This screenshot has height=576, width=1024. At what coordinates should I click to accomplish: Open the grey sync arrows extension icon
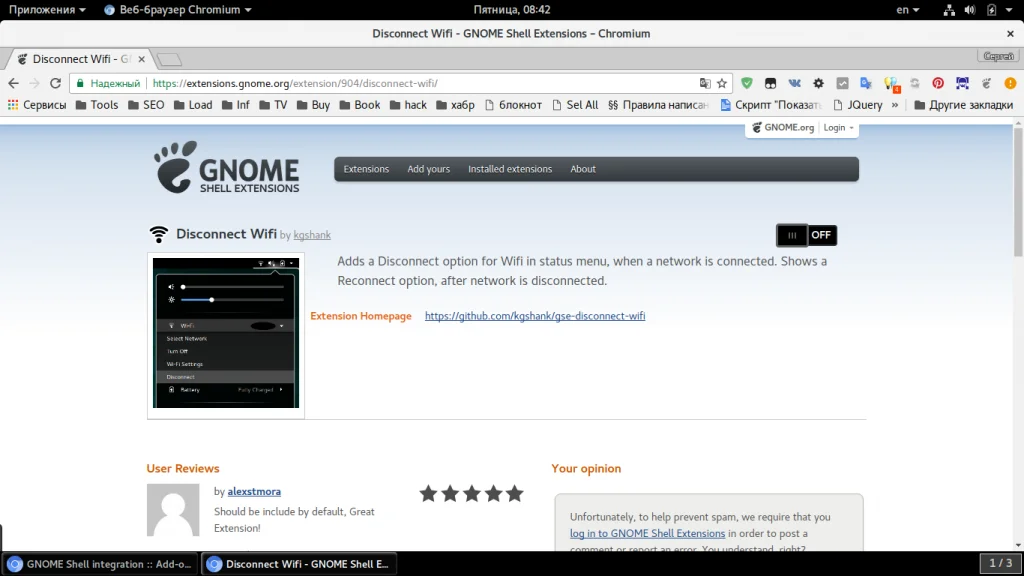pyautogui.click(x=914, y=84)
